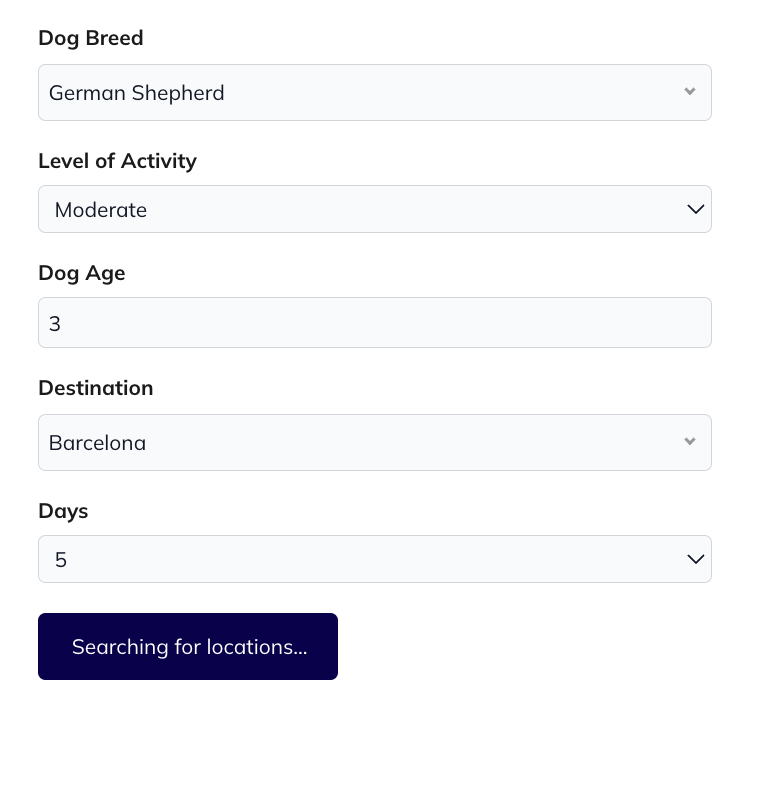Click the number 3 in age field
This screenshot has width=776, height=806.
coord(55,324)
